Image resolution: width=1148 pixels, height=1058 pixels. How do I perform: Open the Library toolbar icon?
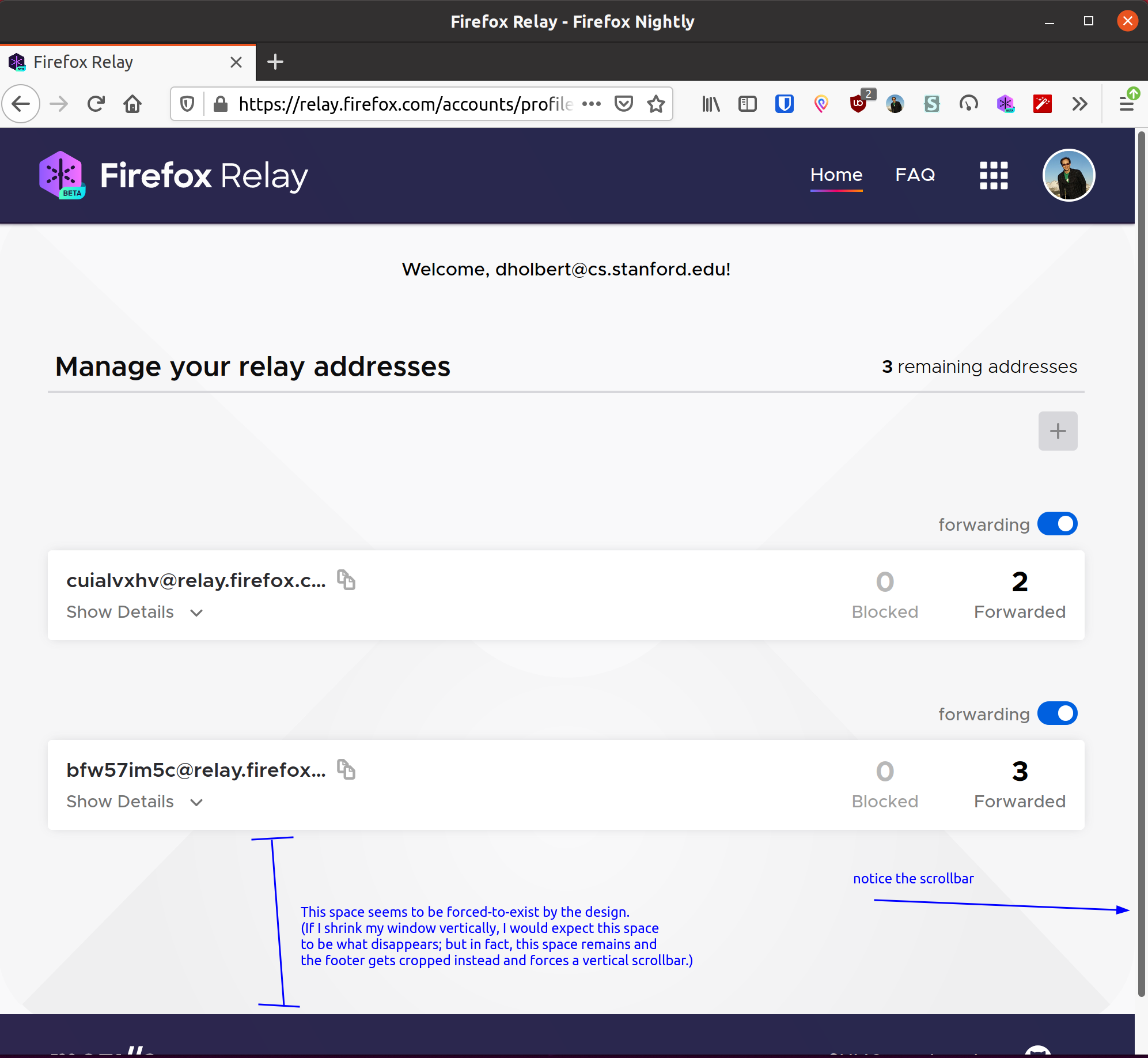(x=710, y=104)
